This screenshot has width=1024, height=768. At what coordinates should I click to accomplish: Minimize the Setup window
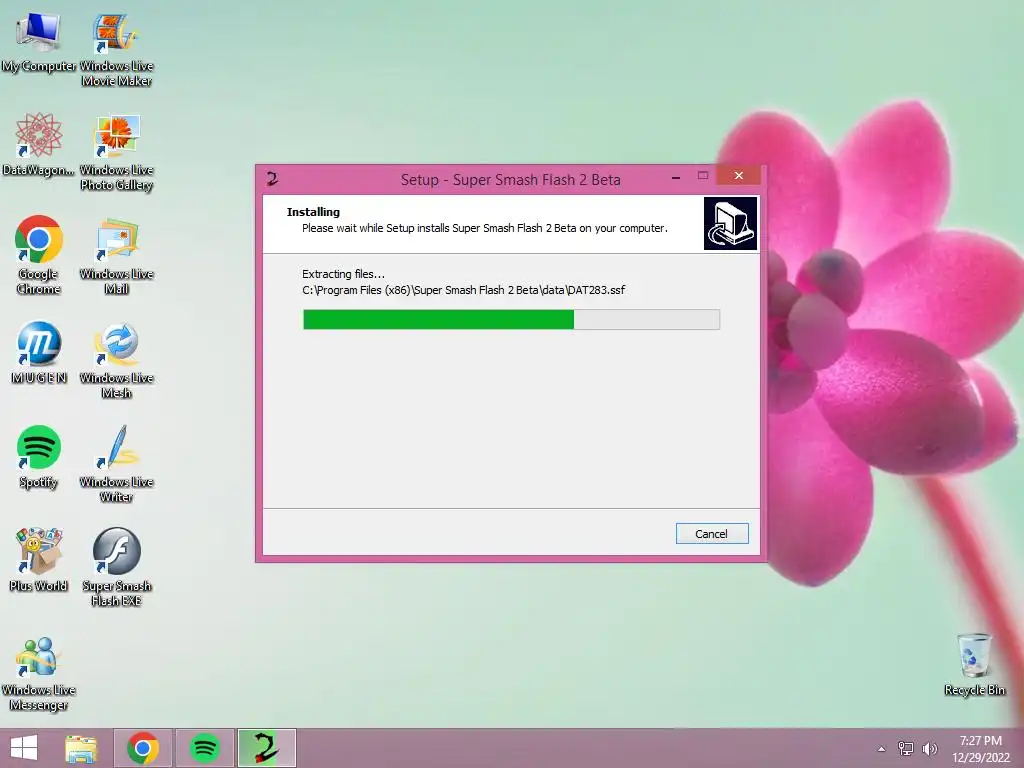tap(676, 176)
